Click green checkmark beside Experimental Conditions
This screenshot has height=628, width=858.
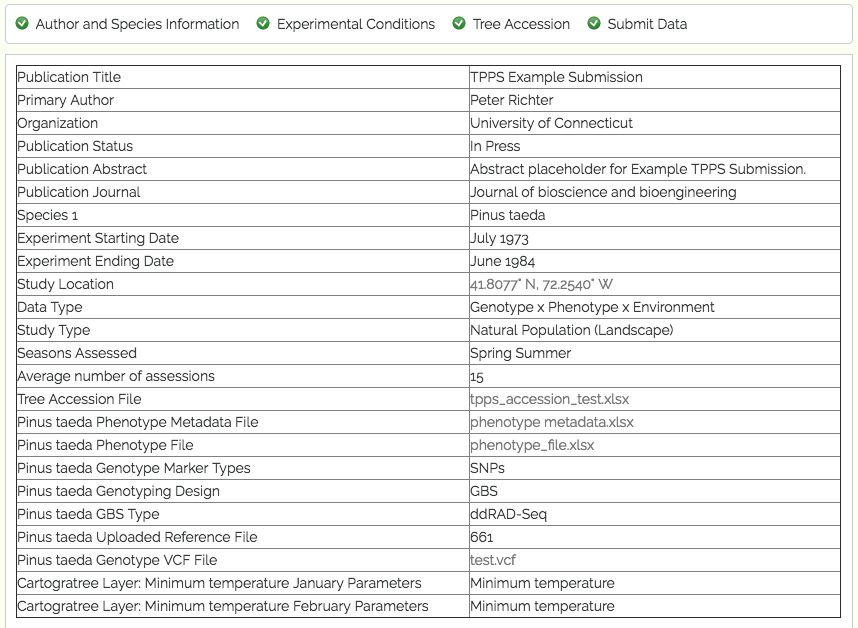pyautogui.click(x=263, y=24)
